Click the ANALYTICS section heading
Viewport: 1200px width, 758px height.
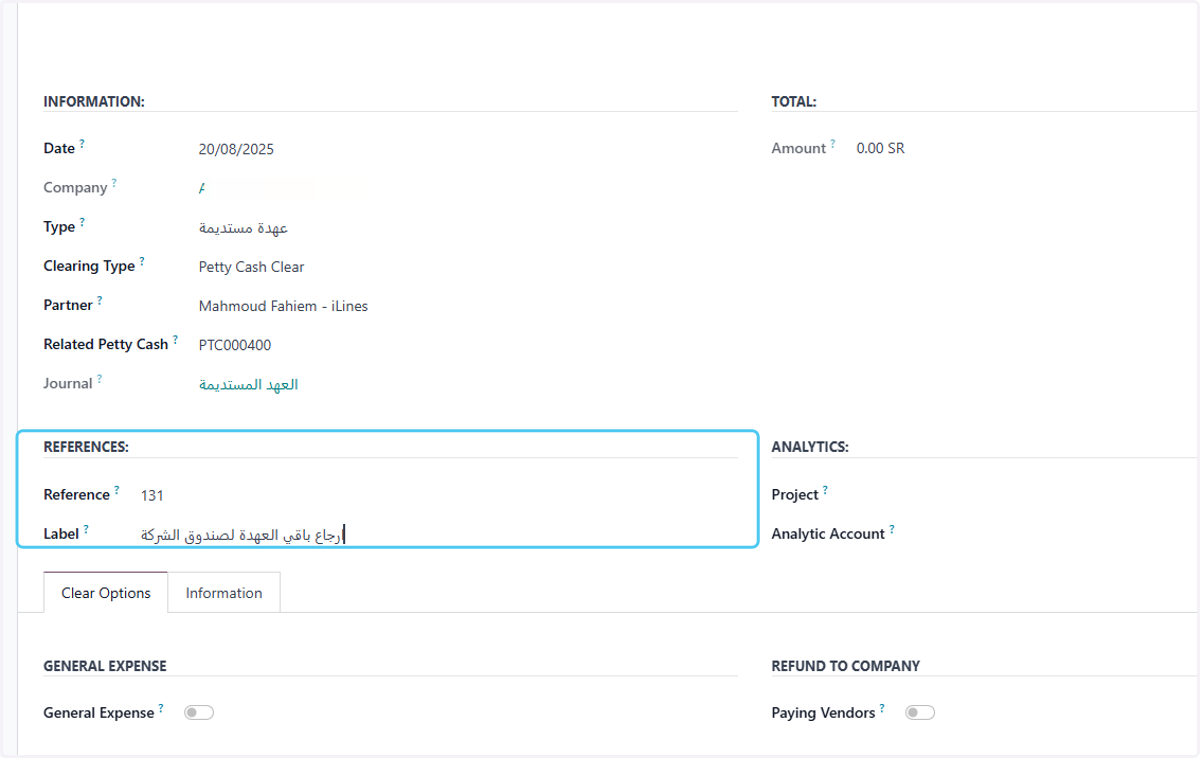point(810,447)
